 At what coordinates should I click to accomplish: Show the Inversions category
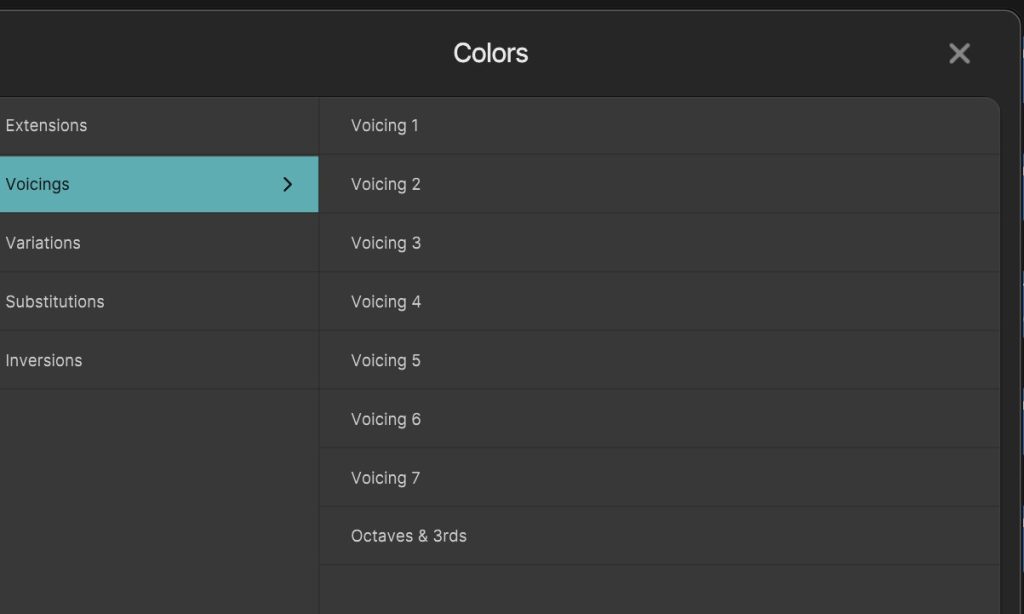(x=44, y=361)
